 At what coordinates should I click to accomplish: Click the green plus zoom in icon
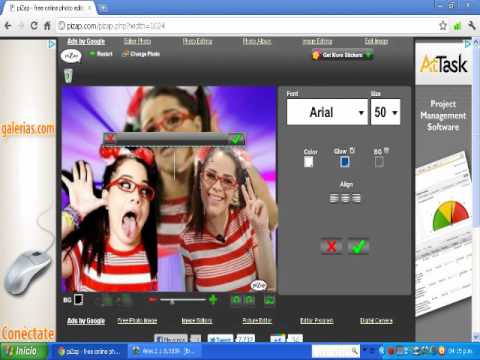pos(213,300)
